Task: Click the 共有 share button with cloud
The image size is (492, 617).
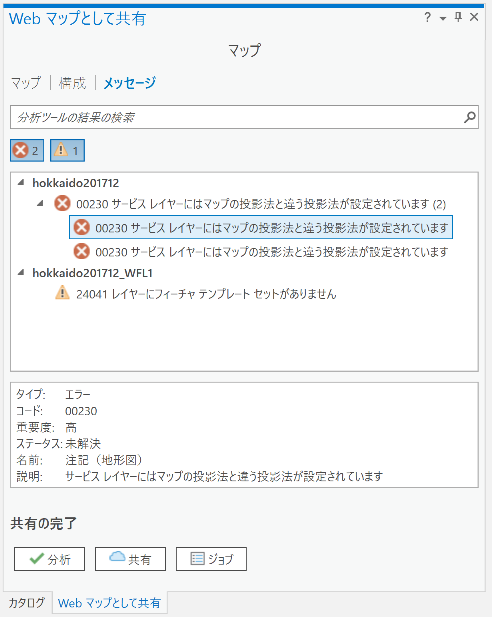Action: tap(130, 559)
